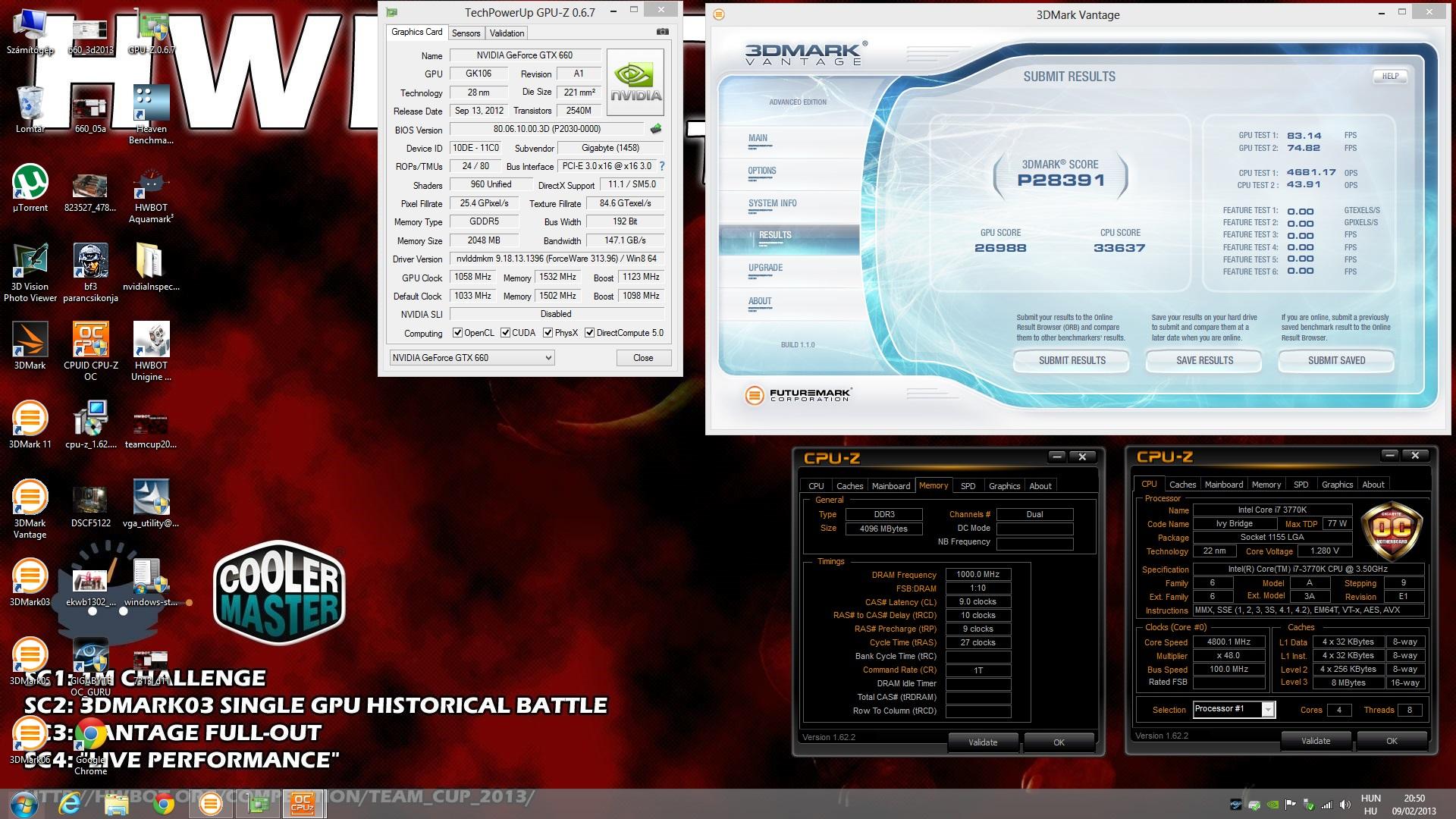Click Internet Explorer in the taskbar

(x=70, y=804)
